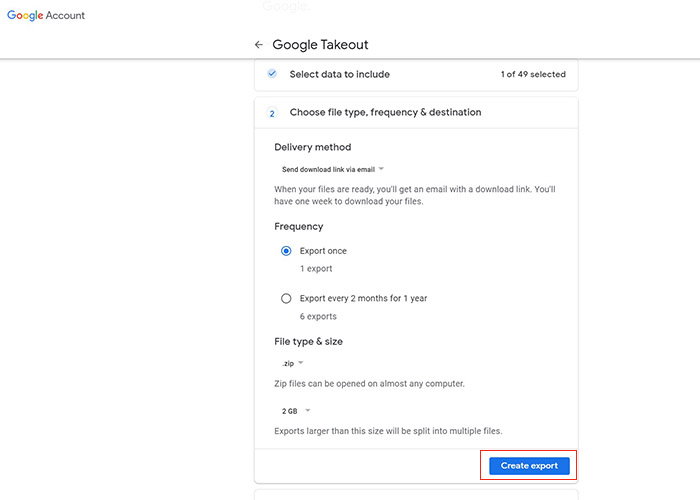
Task: Click 'Zip files can be opened' description
Action: pyautogui.click(x=369, y=384)
